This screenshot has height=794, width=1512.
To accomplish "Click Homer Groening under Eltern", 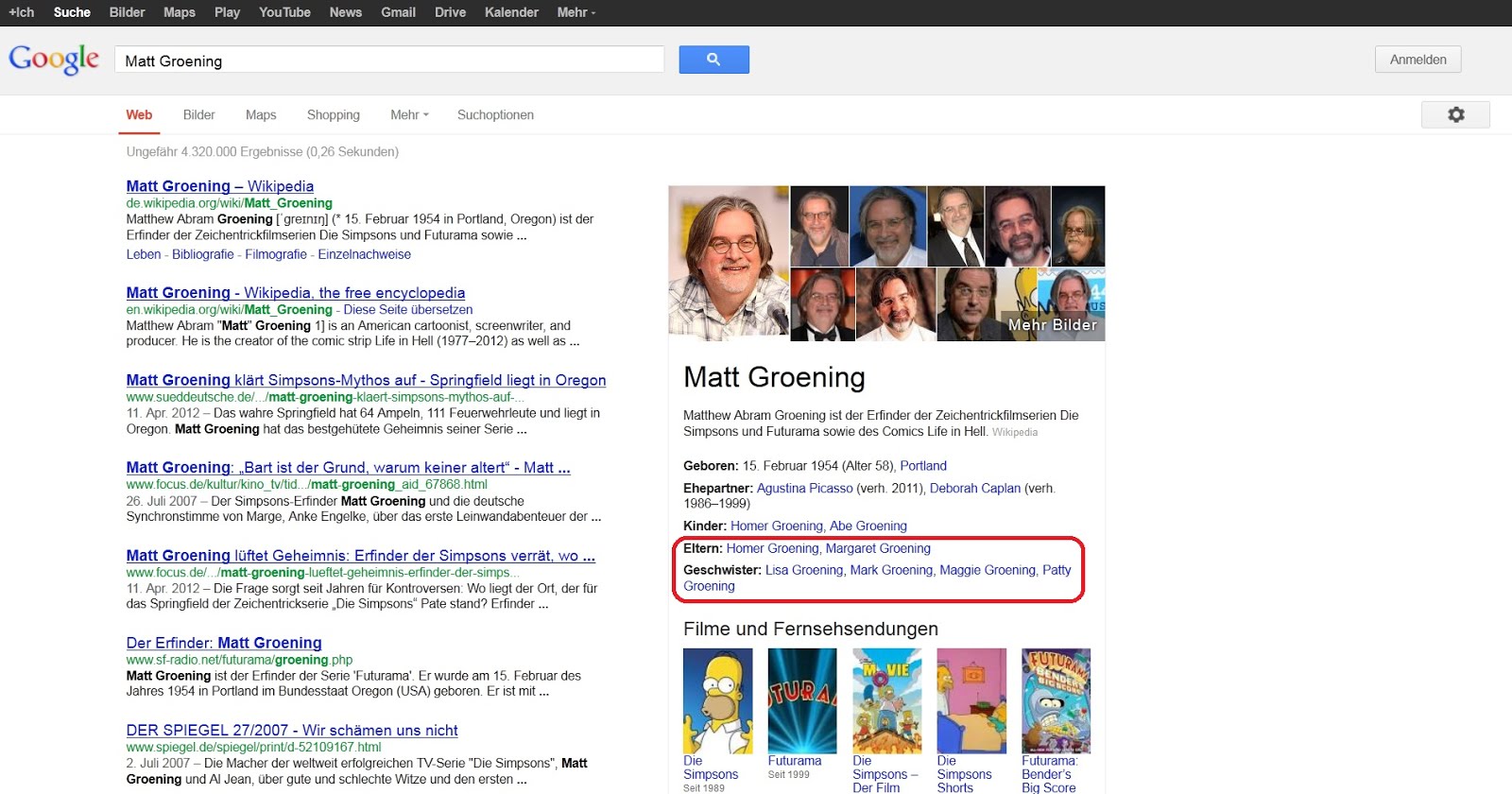I will [772, 548].
